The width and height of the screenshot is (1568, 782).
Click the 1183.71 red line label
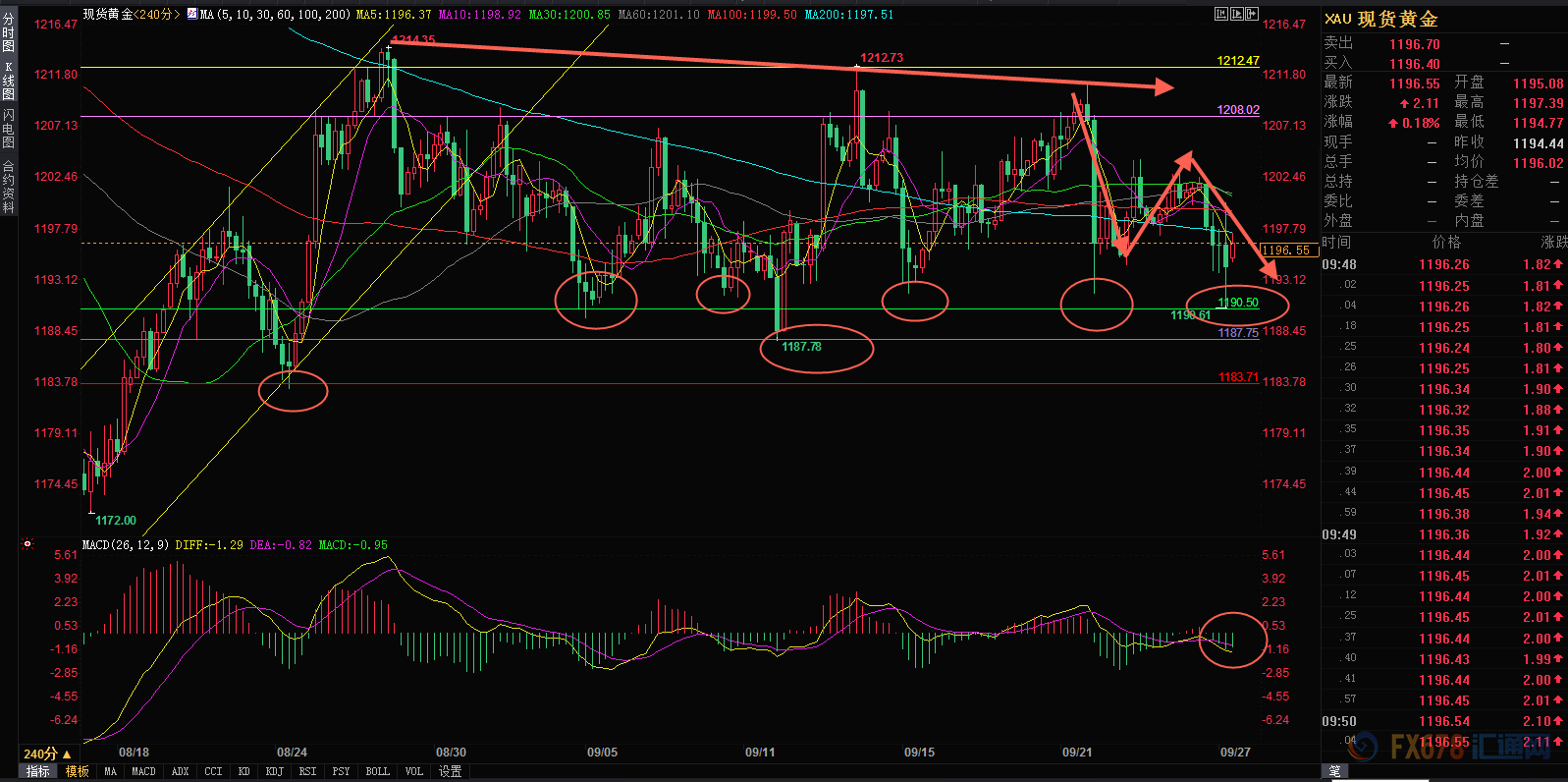coord(1238,377)
